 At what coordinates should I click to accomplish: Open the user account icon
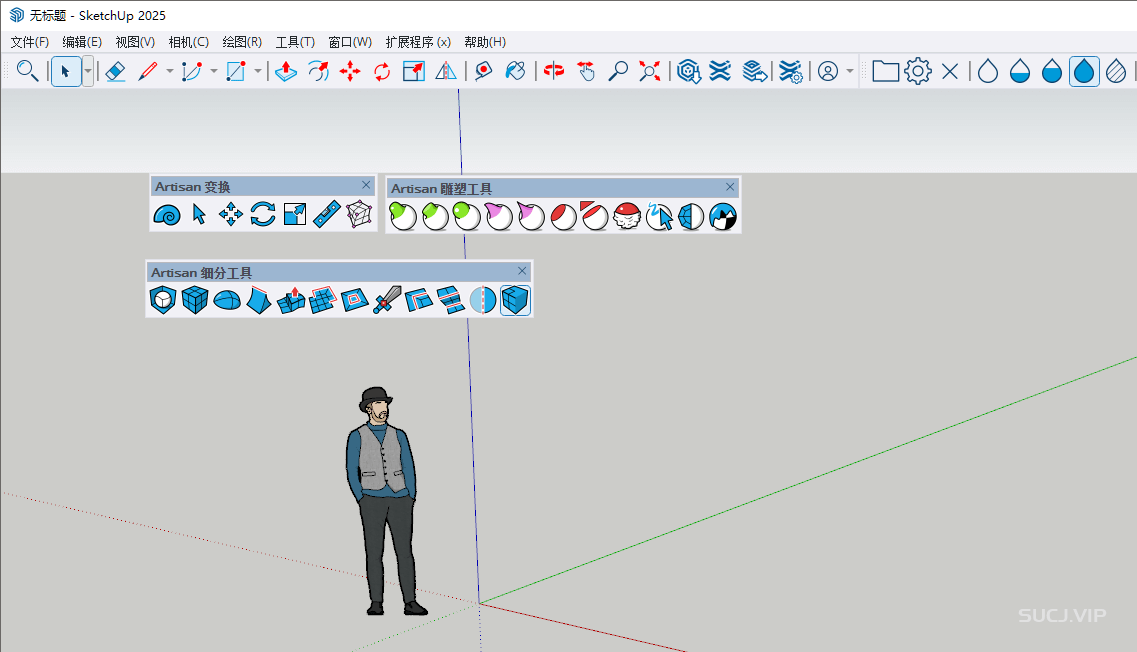pyautogui.click(x=827, y=71)
